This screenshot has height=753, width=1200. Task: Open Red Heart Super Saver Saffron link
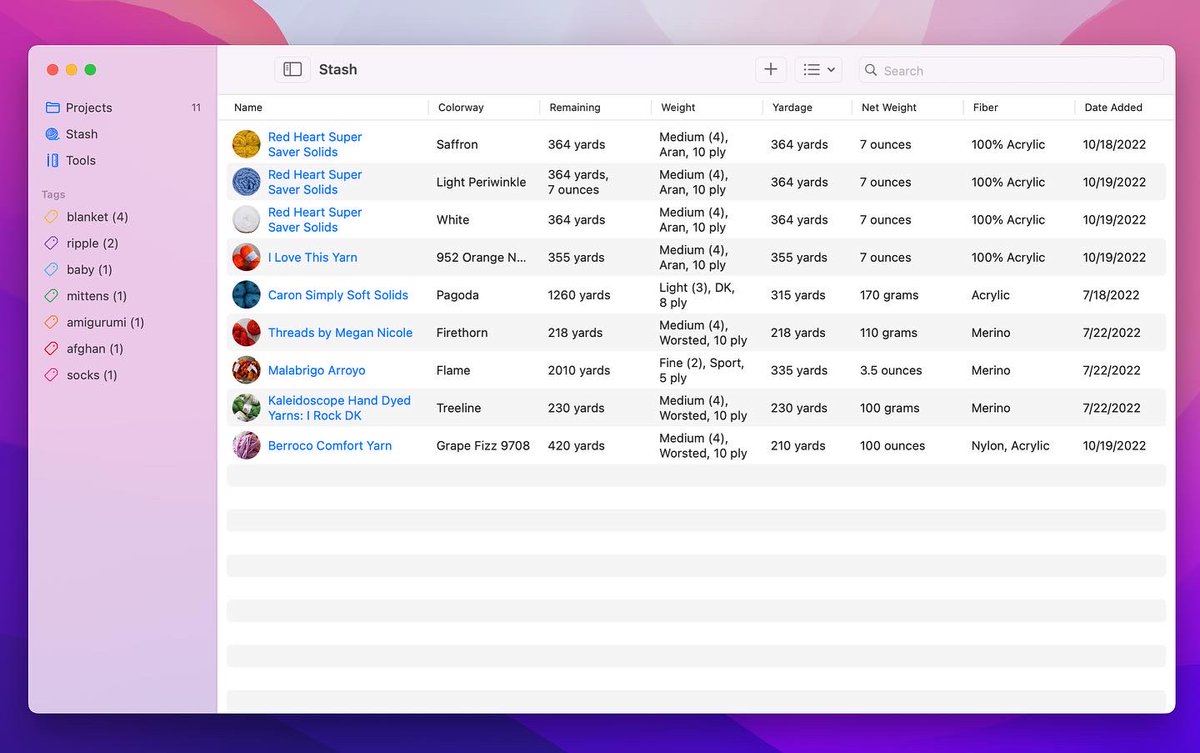pos(315,144)
